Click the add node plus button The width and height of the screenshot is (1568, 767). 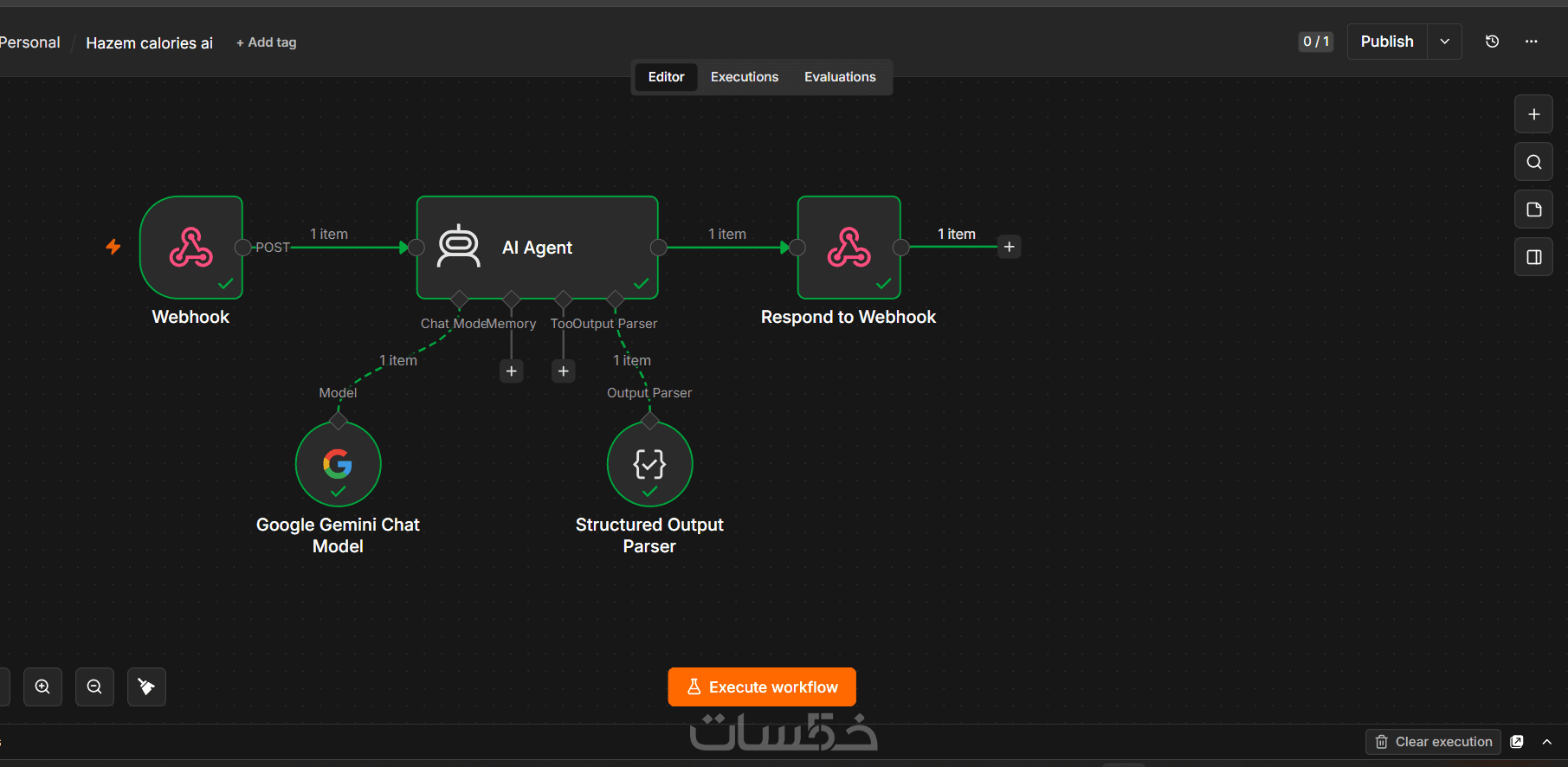coord(1533,114)
